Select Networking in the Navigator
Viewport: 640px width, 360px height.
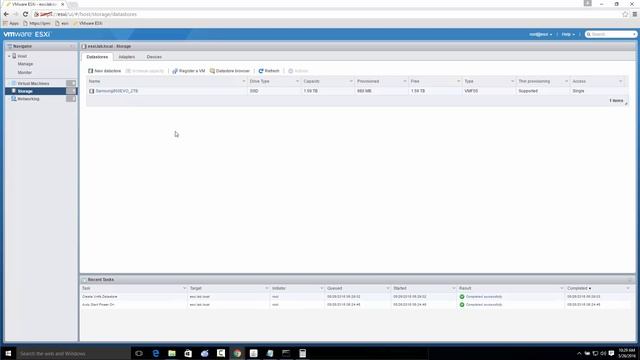[28, 99]
